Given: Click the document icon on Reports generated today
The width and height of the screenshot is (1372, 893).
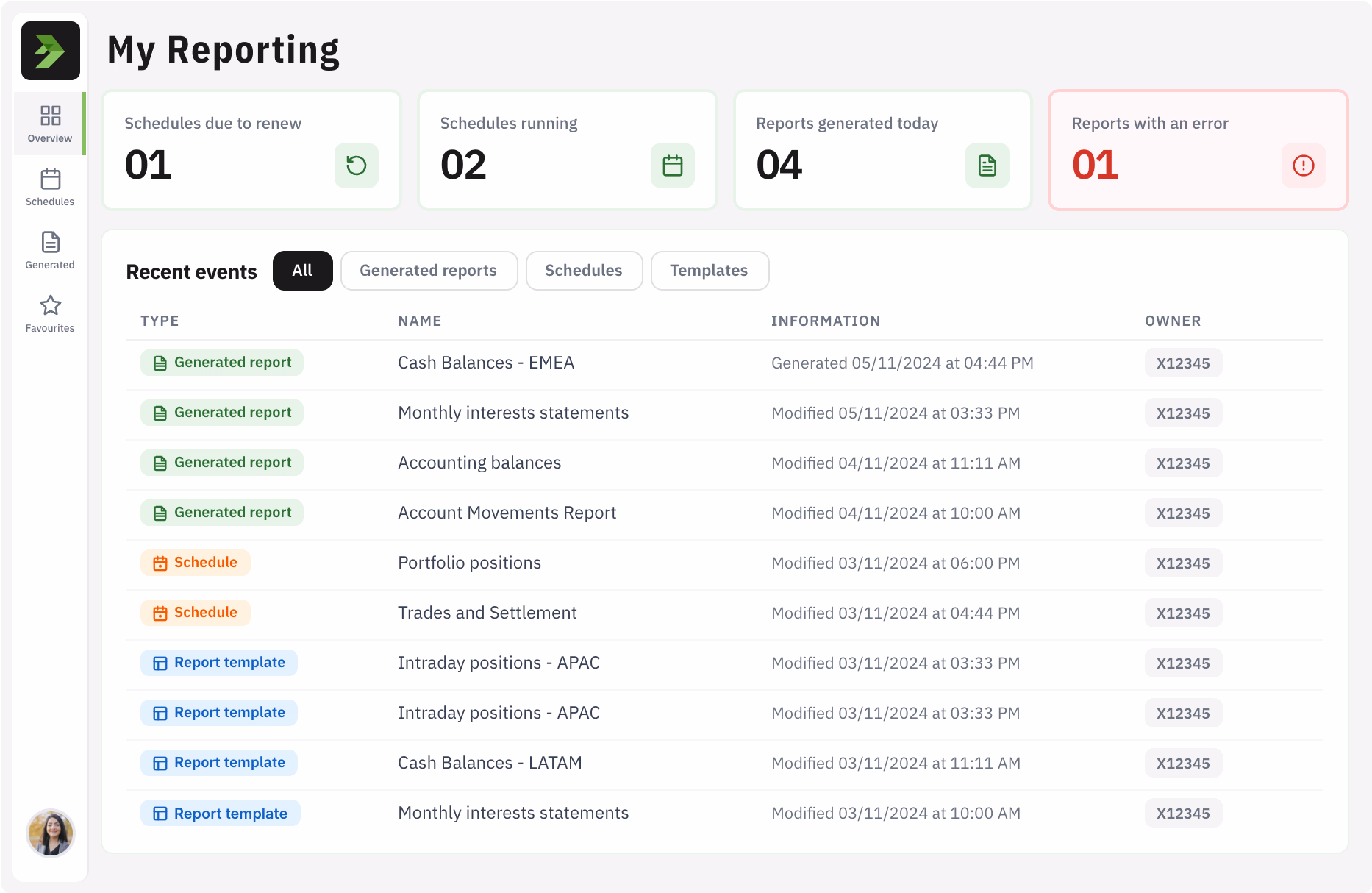Looking at the screenshot, I should coord(987,166).
